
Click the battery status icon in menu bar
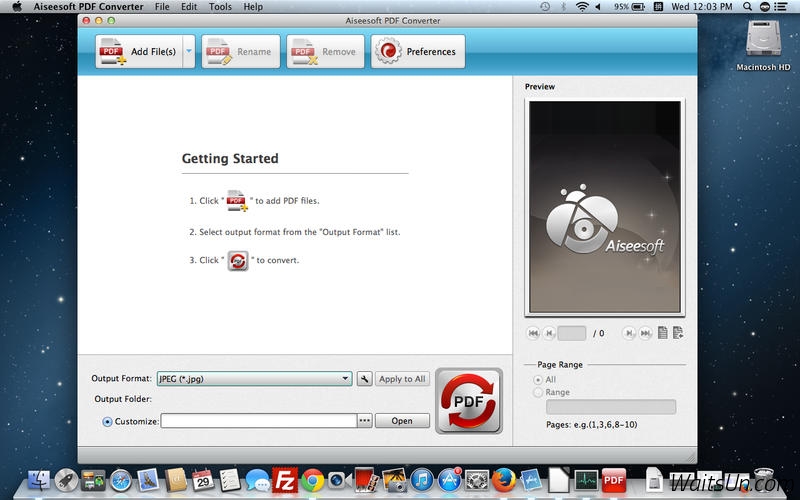coord(638,7)
